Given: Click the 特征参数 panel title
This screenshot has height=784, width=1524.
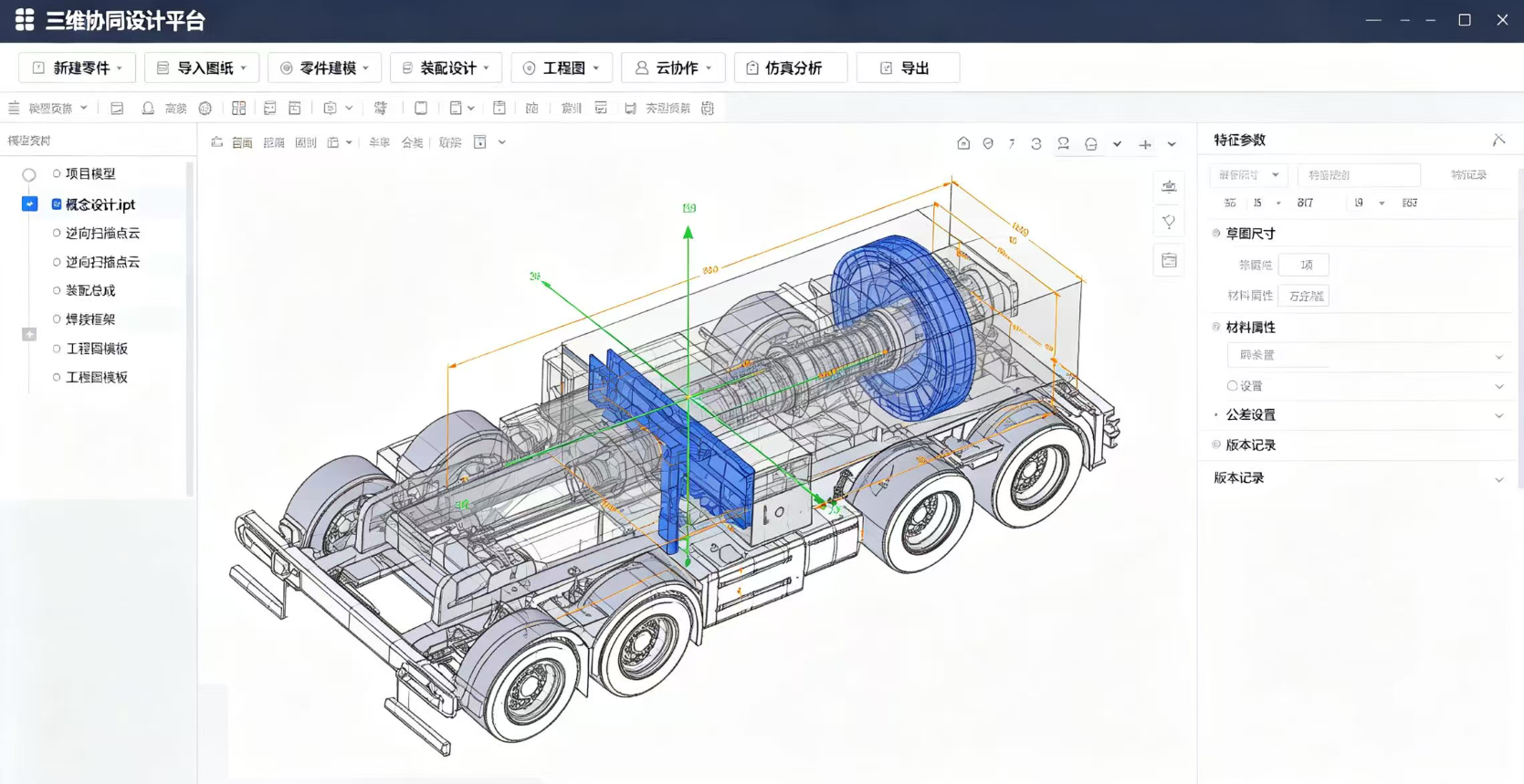Looking at the screenshot, I should [1239, 140].
